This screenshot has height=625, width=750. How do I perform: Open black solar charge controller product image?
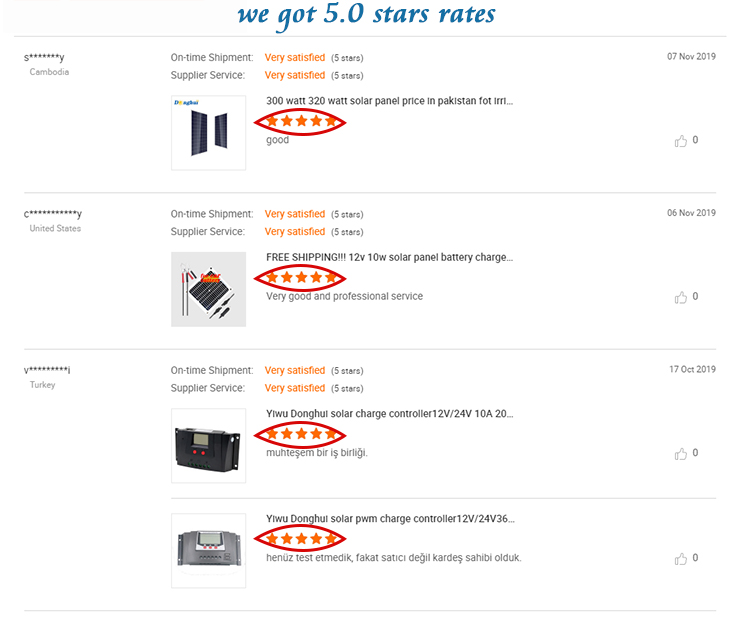point(208,445)
